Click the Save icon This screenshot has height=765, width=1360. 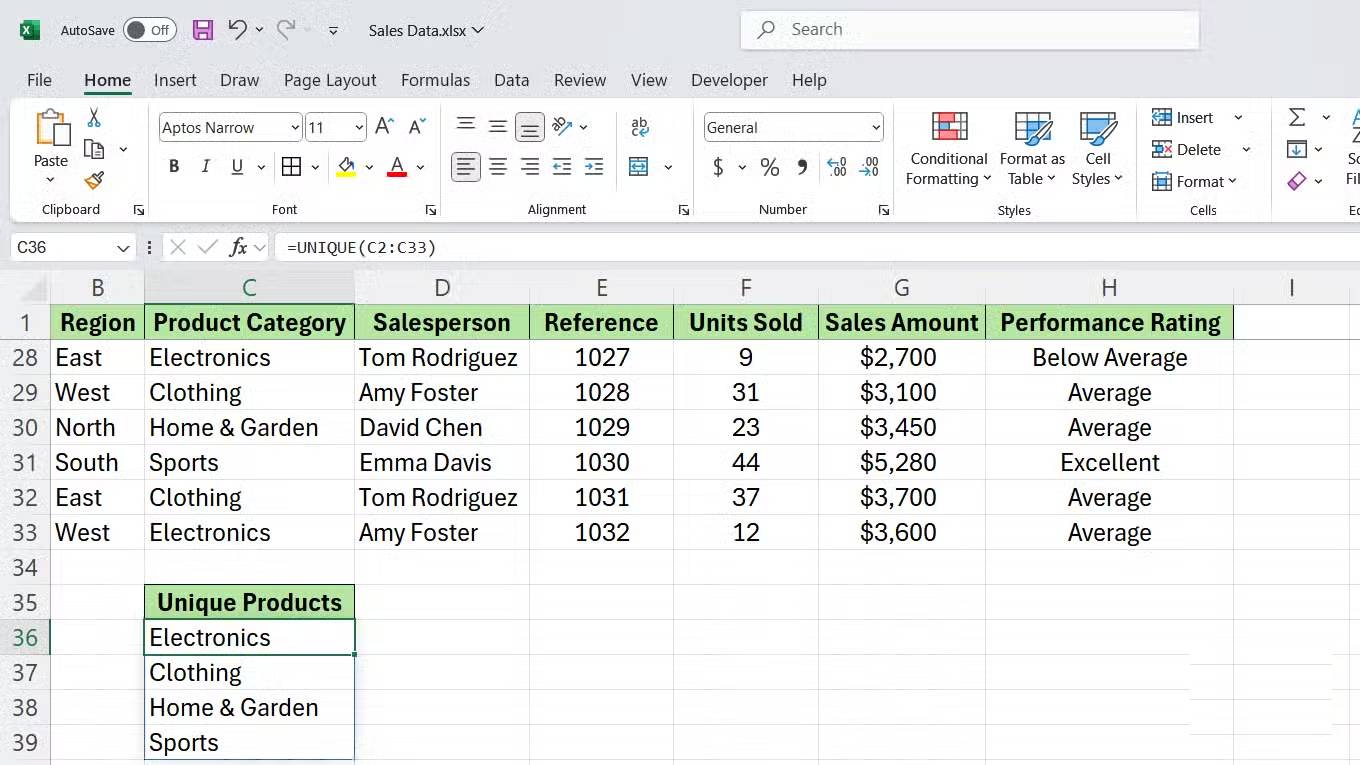pyautogui.click(x=203, y=30)
